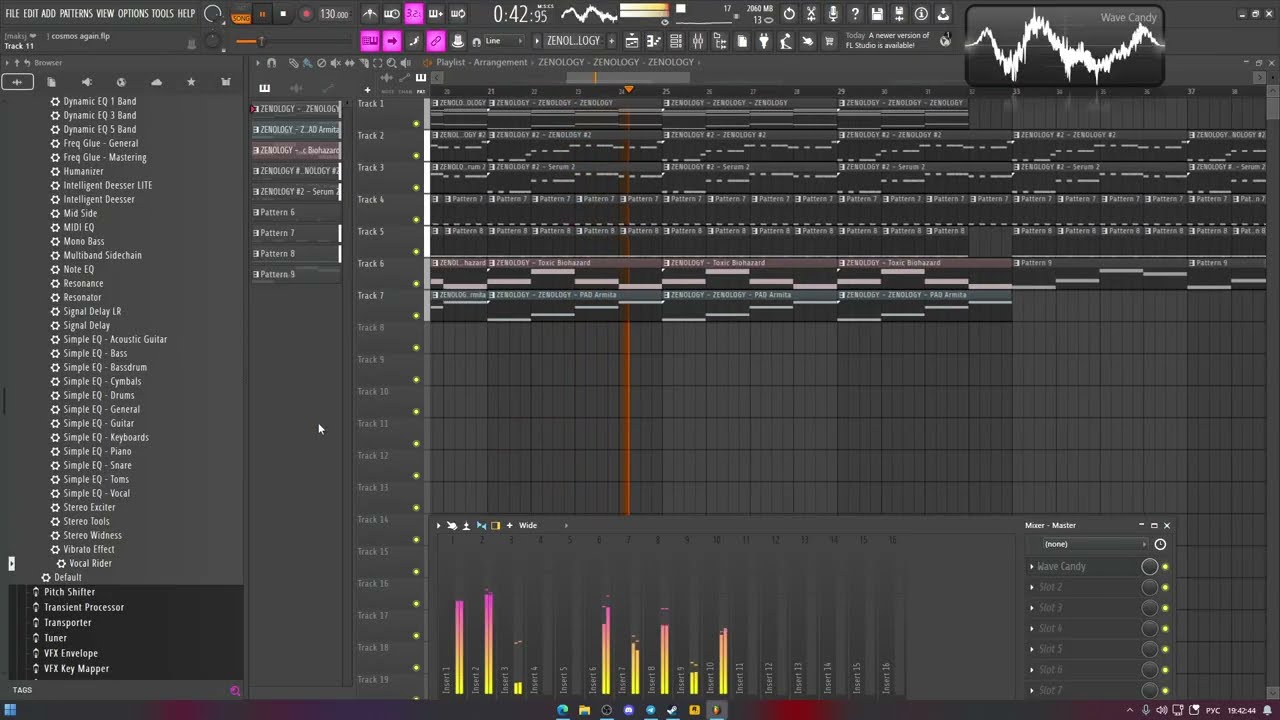Mute Track 4 with its green light
The height and width of the screenshot is (720, 1280).
pos(416,220)
